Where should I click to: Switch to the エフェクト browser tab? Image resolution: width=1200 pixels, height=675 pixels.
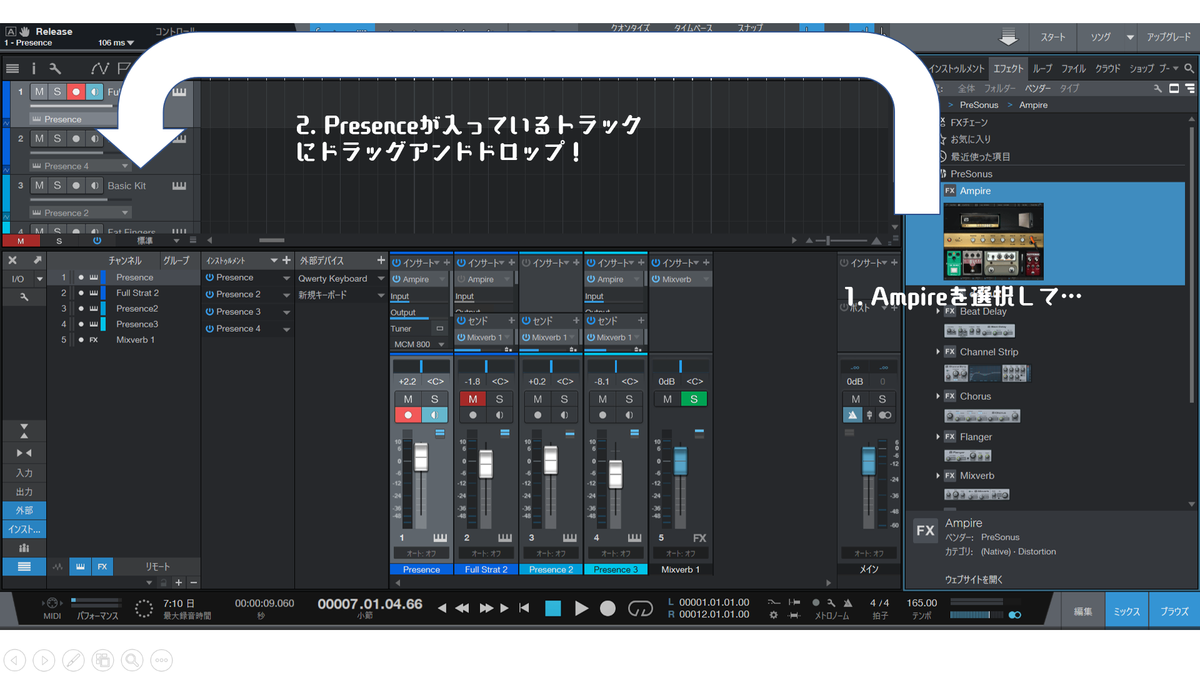(1008, 68)
